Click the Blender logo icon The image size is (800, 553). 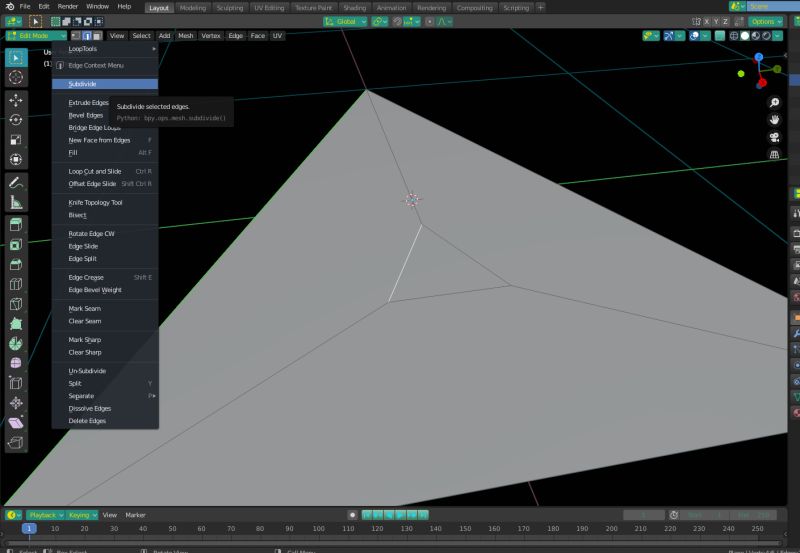(9, 7)
